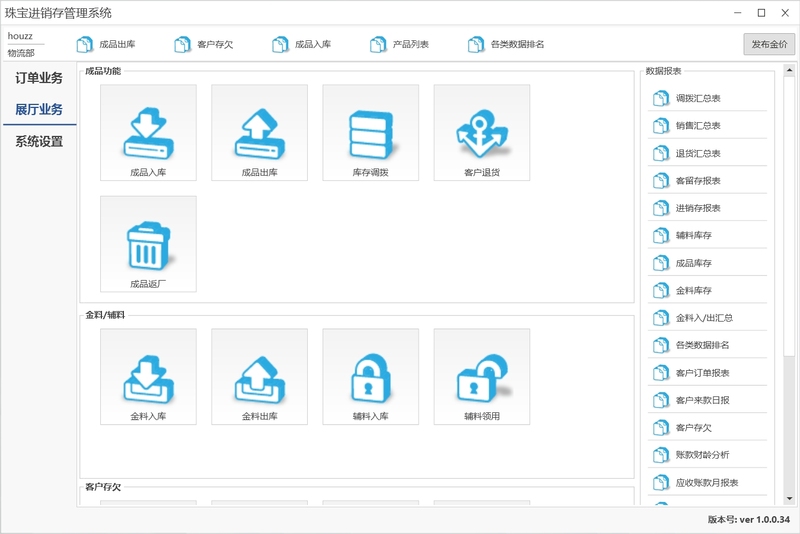Click the 客户存欠 toolbar shortcut
This screenshot has height=534, width=800.
(204, 44)
